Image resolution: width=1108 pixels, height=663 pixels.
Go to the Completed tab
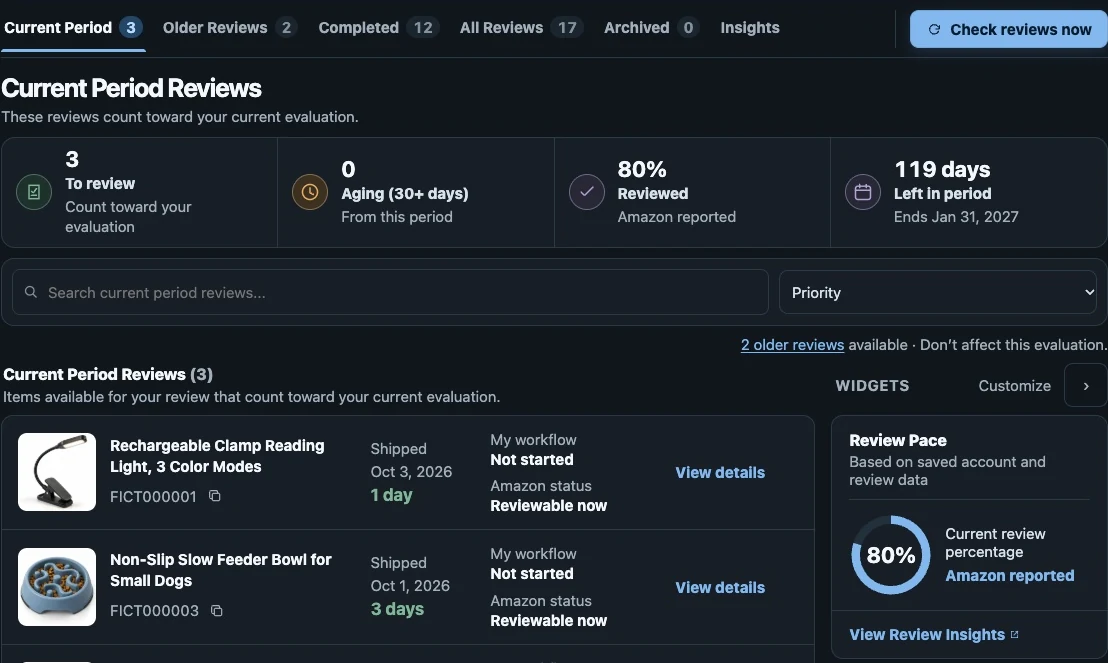(x=379, y=28)
